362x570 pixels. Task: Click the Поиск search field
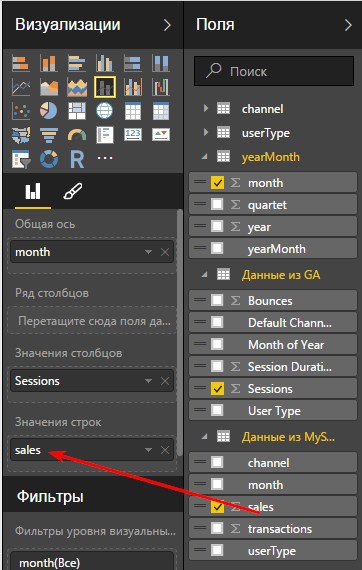[274, 71]
